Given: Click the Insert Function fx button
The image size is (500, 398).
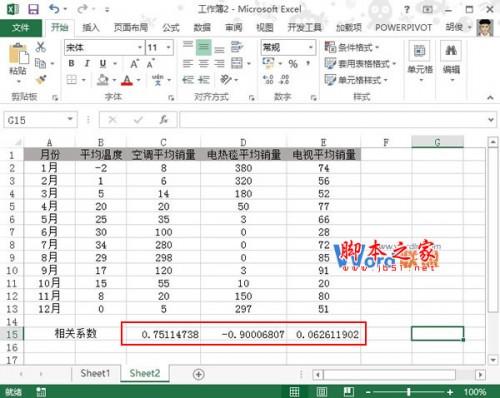Looking at the screenshot, I should point(163,120).
